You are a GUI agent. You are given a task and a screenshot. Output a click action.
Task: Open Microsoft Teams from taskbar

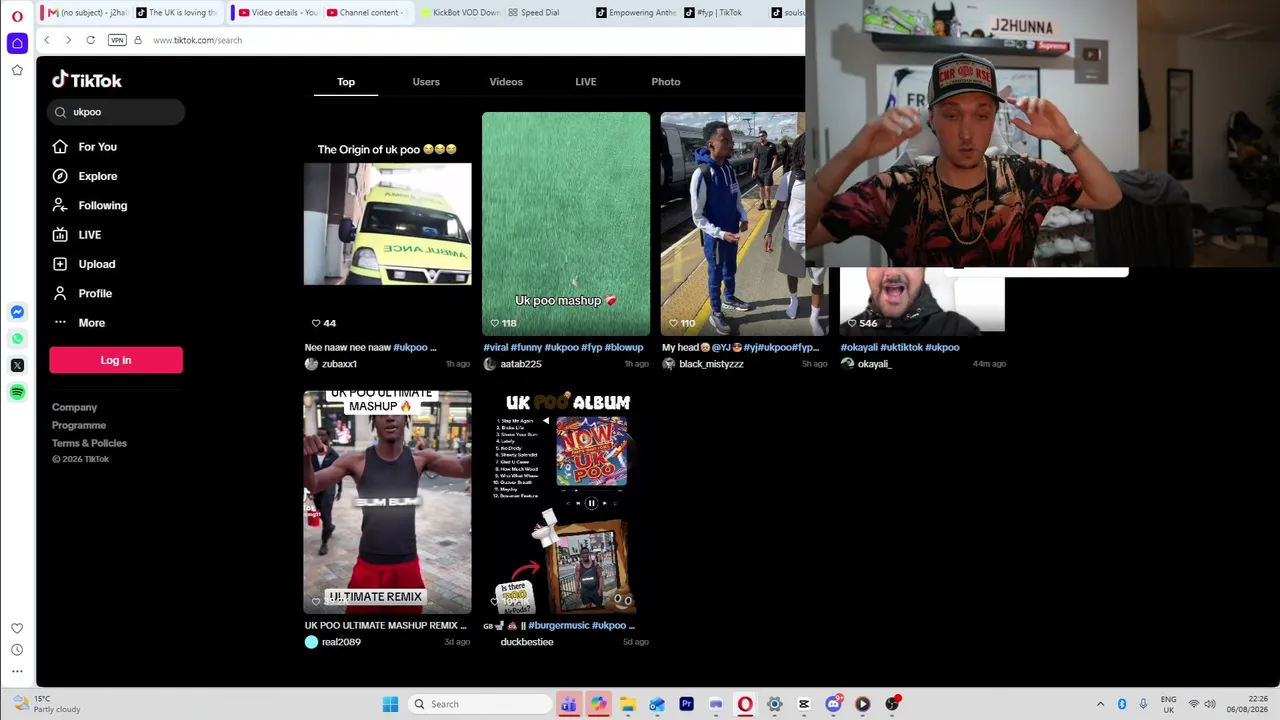coord(568,704)
